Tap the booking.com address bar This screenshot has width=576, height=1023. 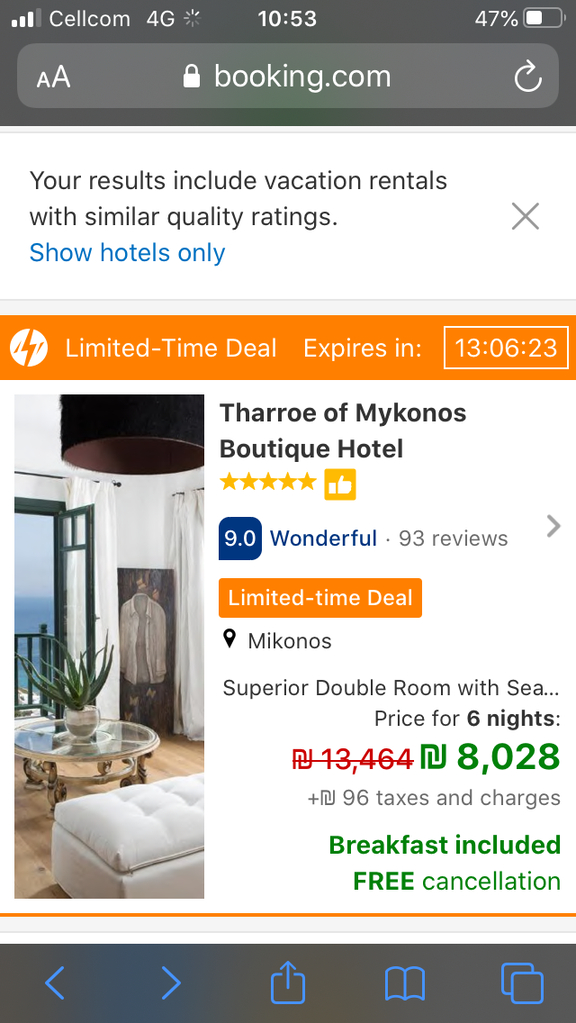(288, 76)
